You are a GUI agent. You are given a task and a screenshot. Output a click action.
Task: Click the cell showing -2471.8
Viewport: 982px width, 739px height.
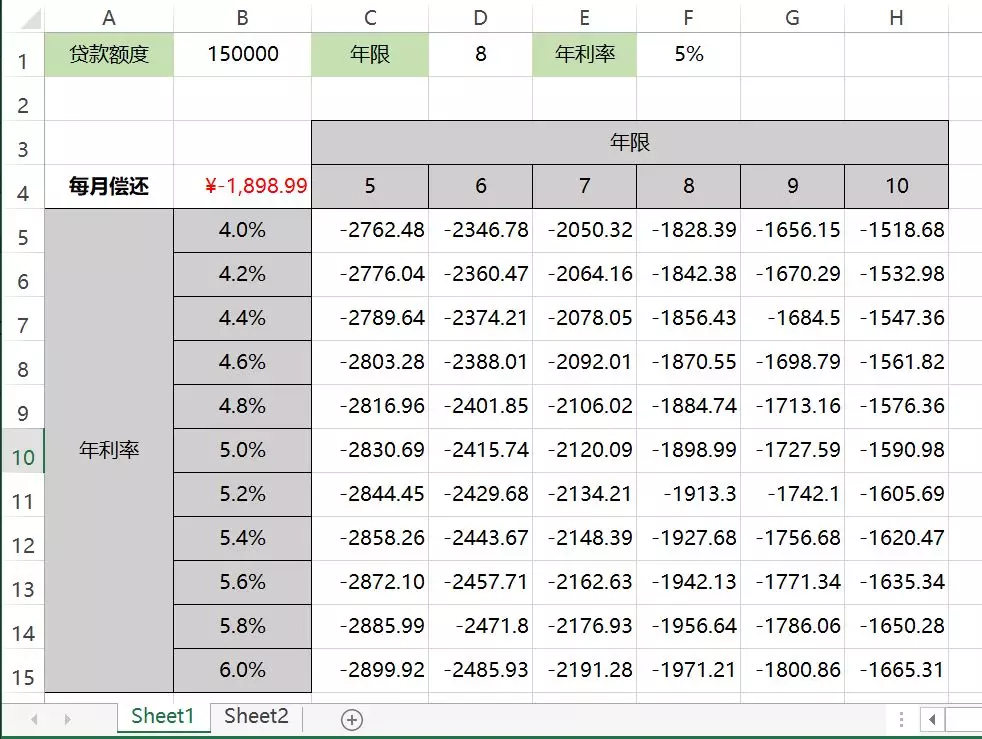(480, 626)
